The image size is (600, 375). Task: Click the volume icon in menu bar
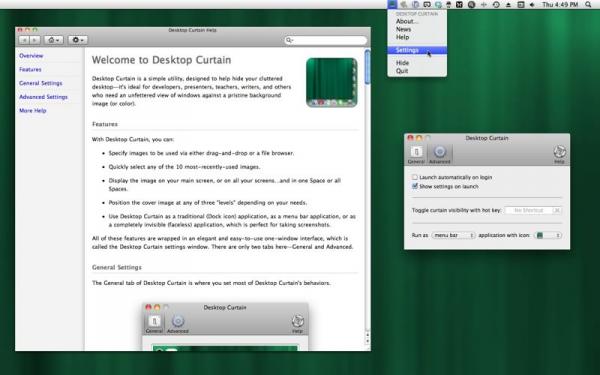click(x=532, y=5)
